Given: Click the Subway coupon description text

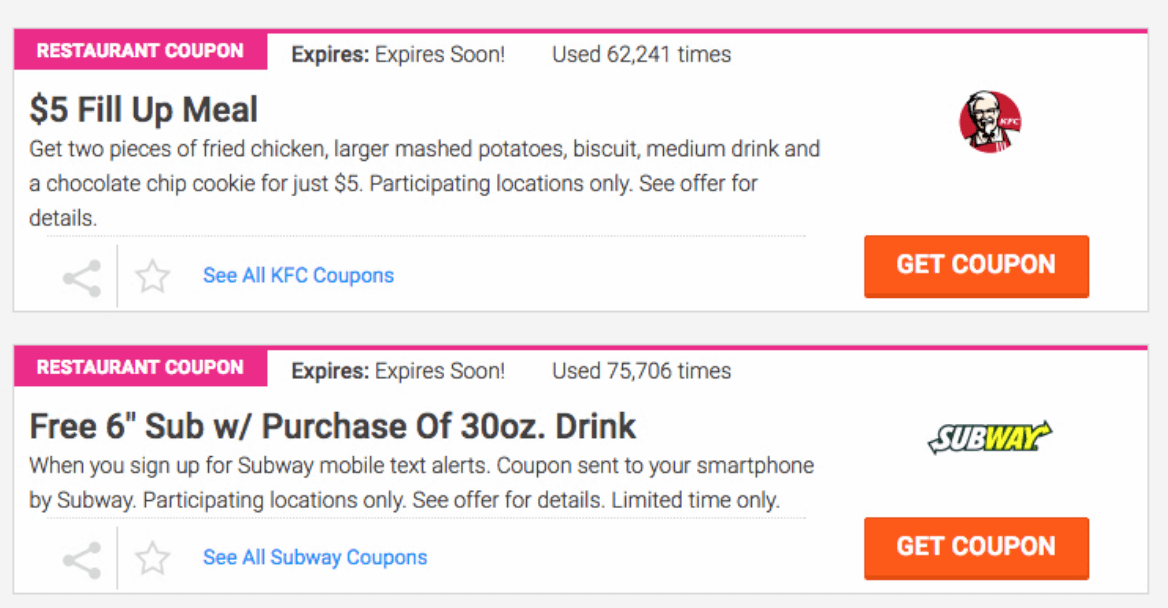Looking at the screenshot, I should pos(422,483).
